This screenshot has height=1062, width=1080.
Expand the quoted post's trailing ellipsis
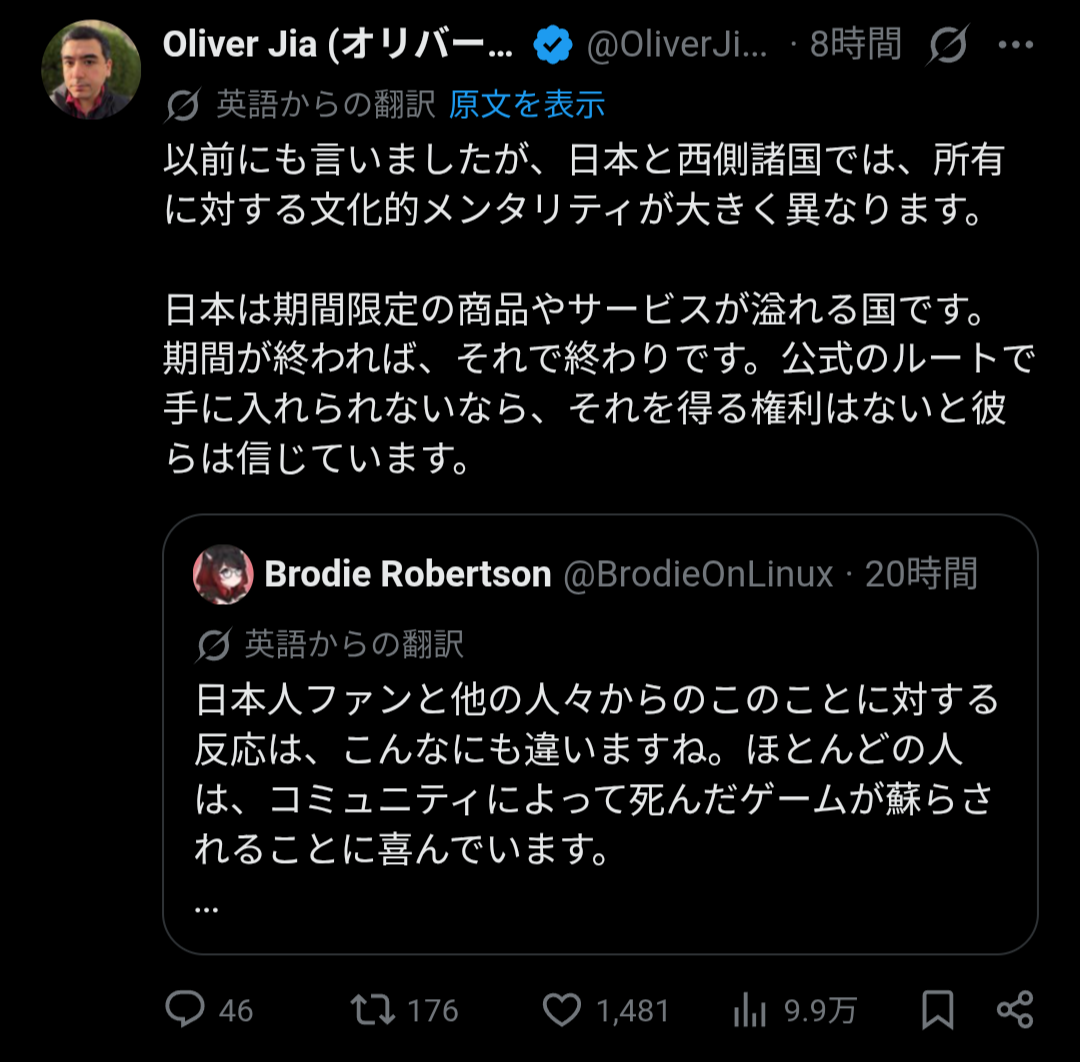point(207,906)
